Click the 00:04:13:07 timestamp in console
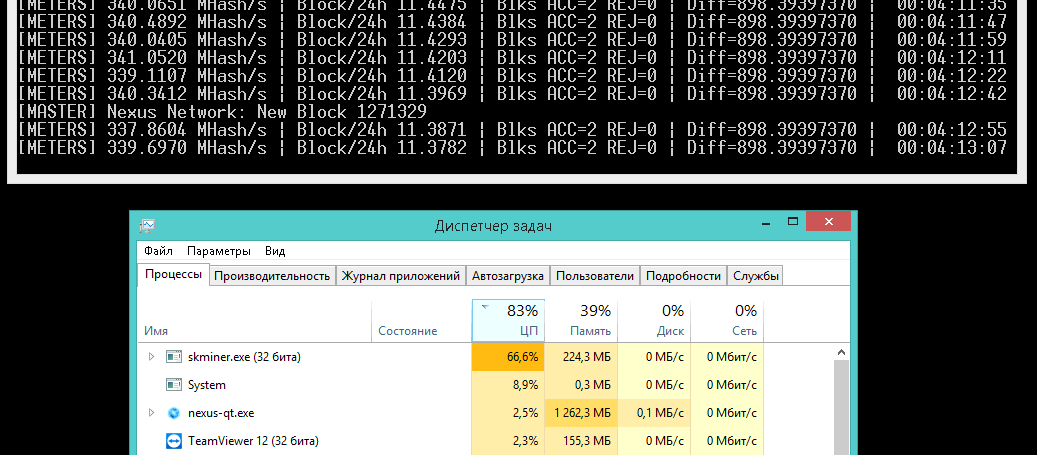Screen dimensions: 1037x455 click(952, 147)
